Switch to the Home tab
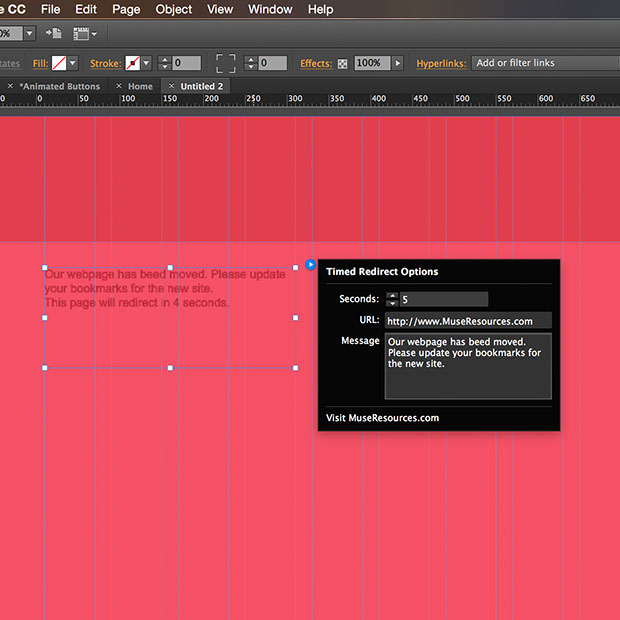 coord(140,86)
